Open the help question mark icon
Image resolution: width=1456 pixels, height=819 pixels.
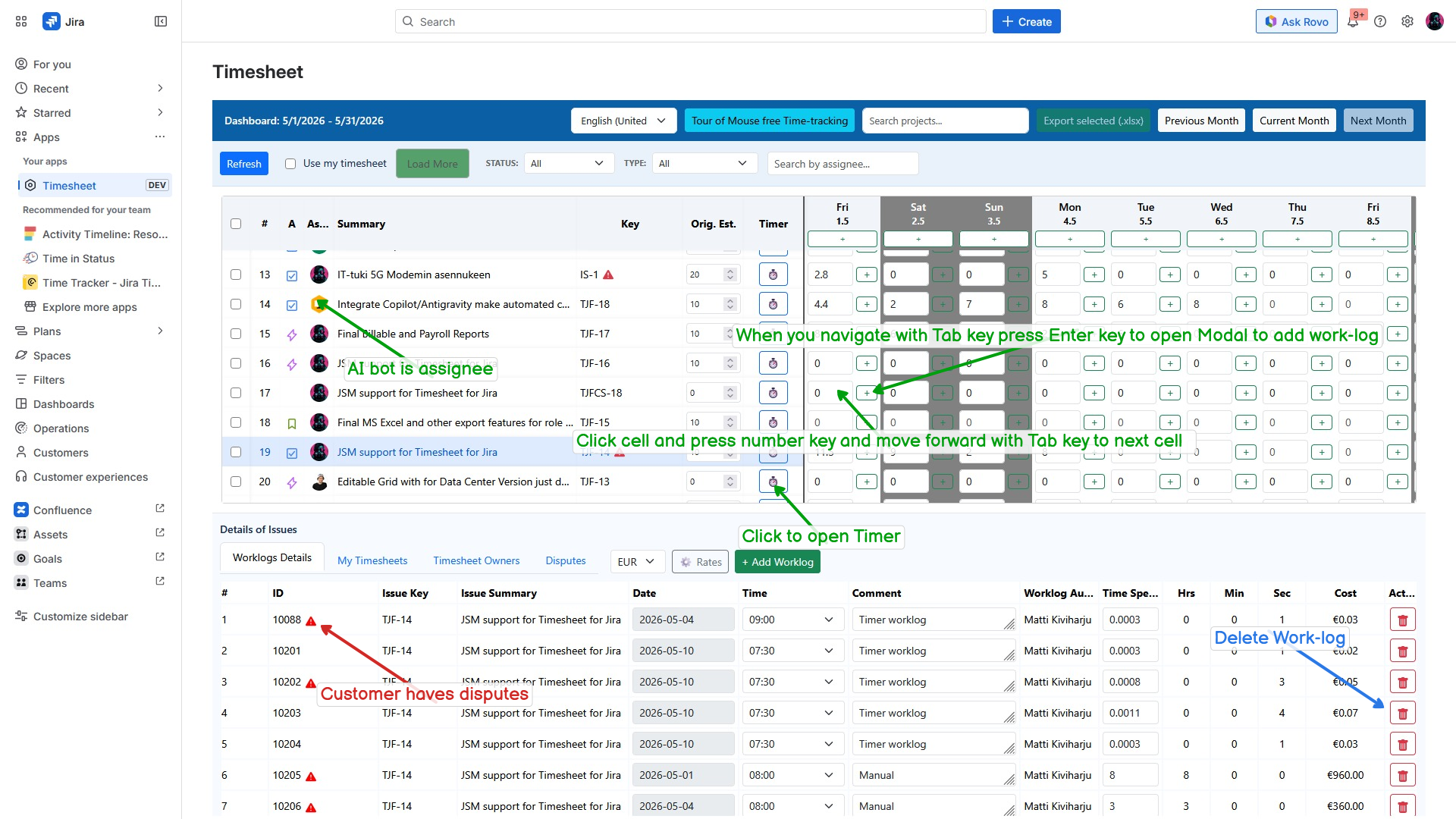1380,21
